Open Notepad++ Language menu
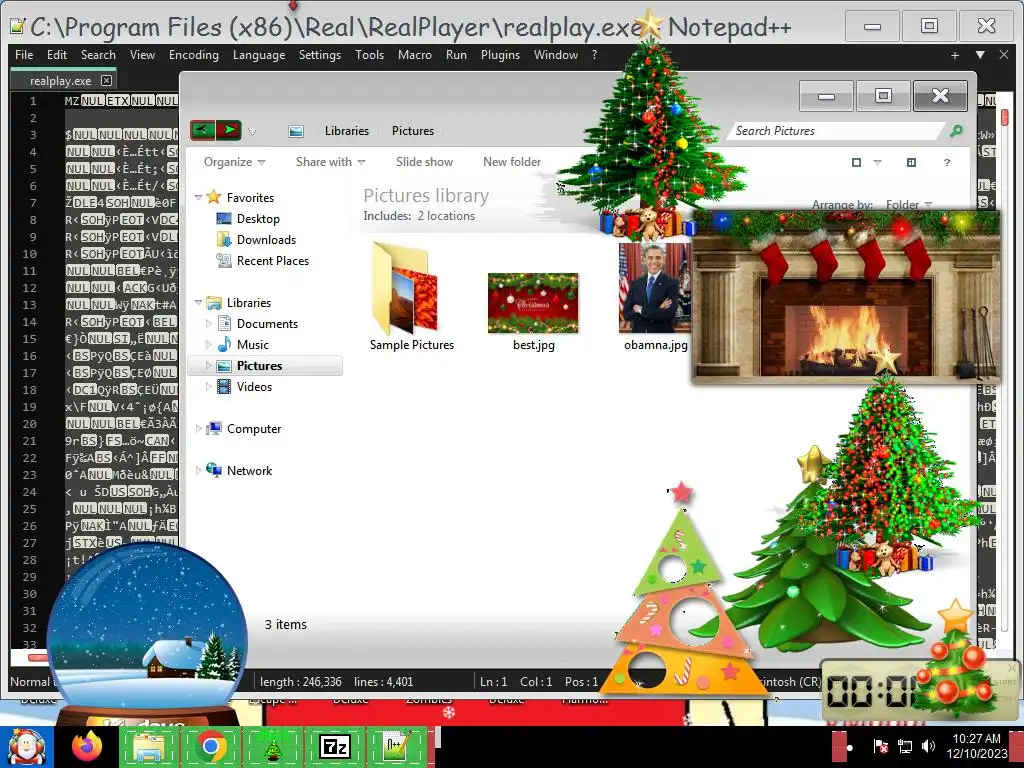This screenshot has height=768, width=1024. (259, 55)
